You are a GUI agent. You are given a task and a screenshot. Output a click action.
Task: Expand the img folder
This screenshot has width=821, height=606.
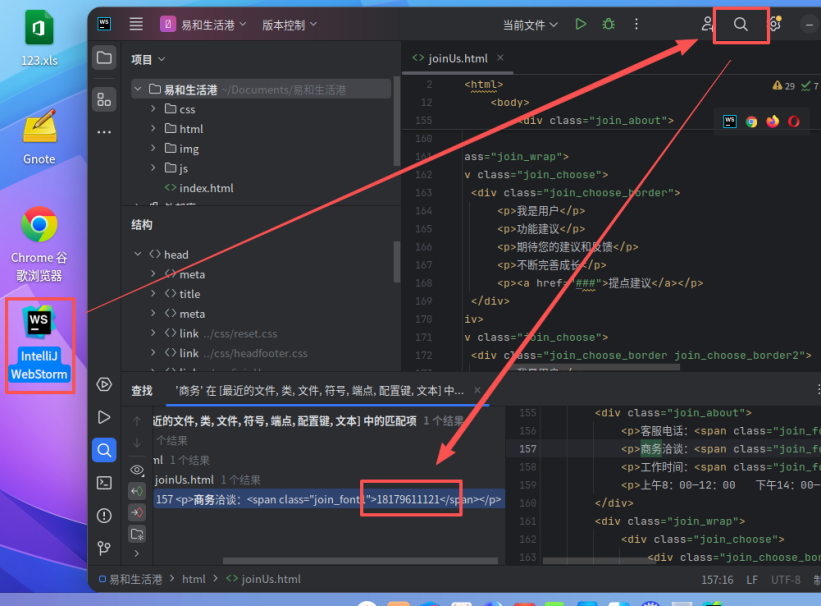[x=153, y=148]
